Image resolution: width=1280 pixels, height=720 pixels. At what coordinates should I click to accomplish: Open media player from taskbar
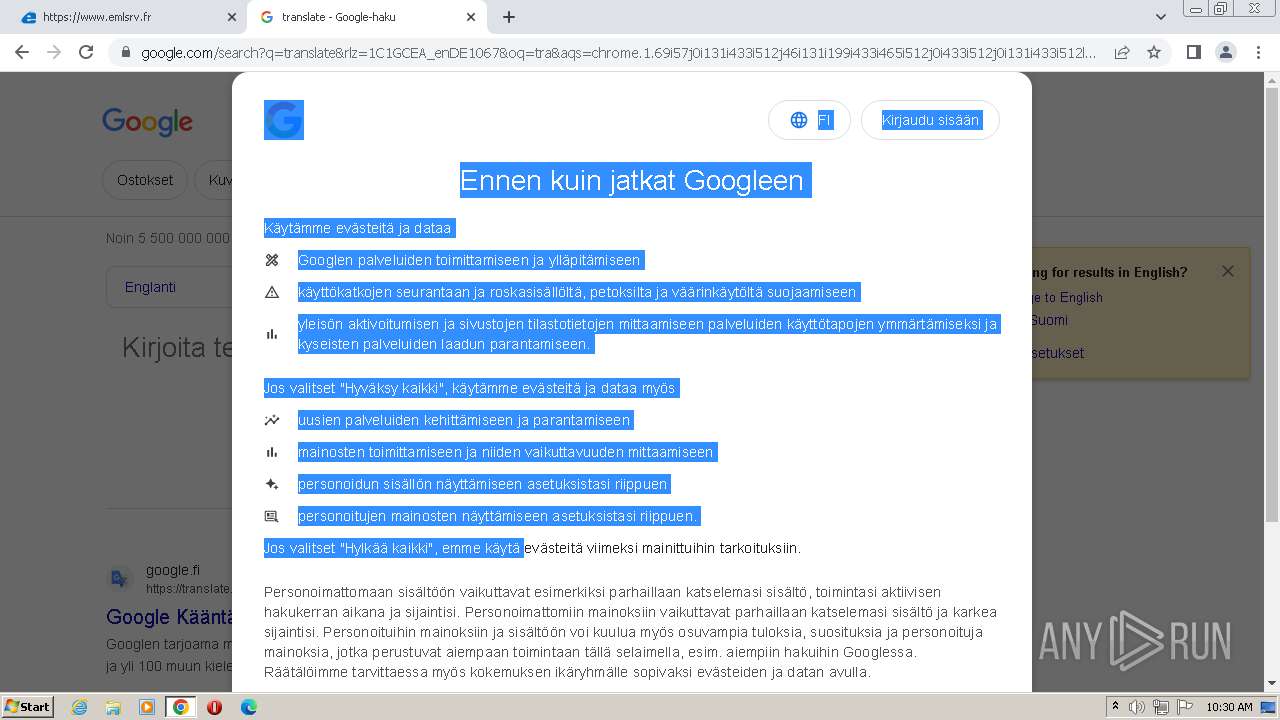coord(147,707)
